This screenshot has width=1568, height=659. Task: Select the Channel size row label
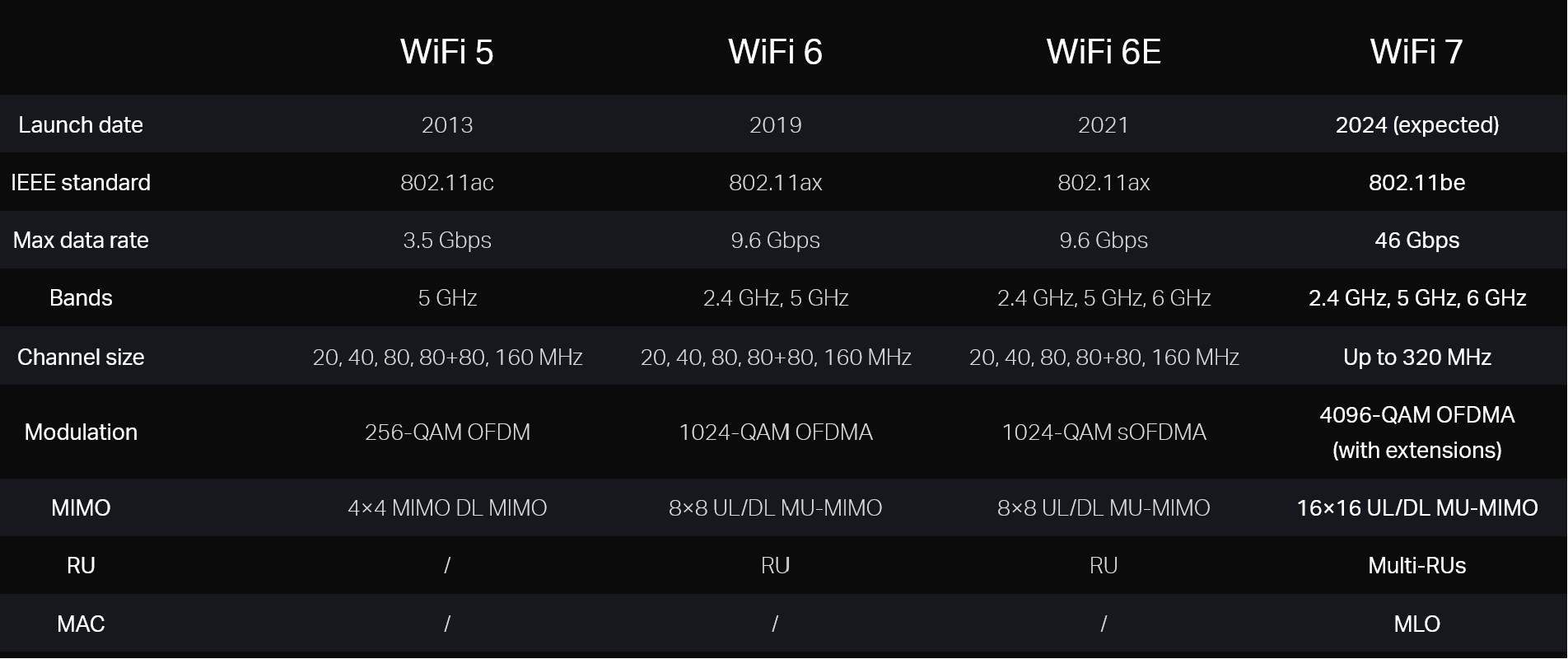pos(81,358)
